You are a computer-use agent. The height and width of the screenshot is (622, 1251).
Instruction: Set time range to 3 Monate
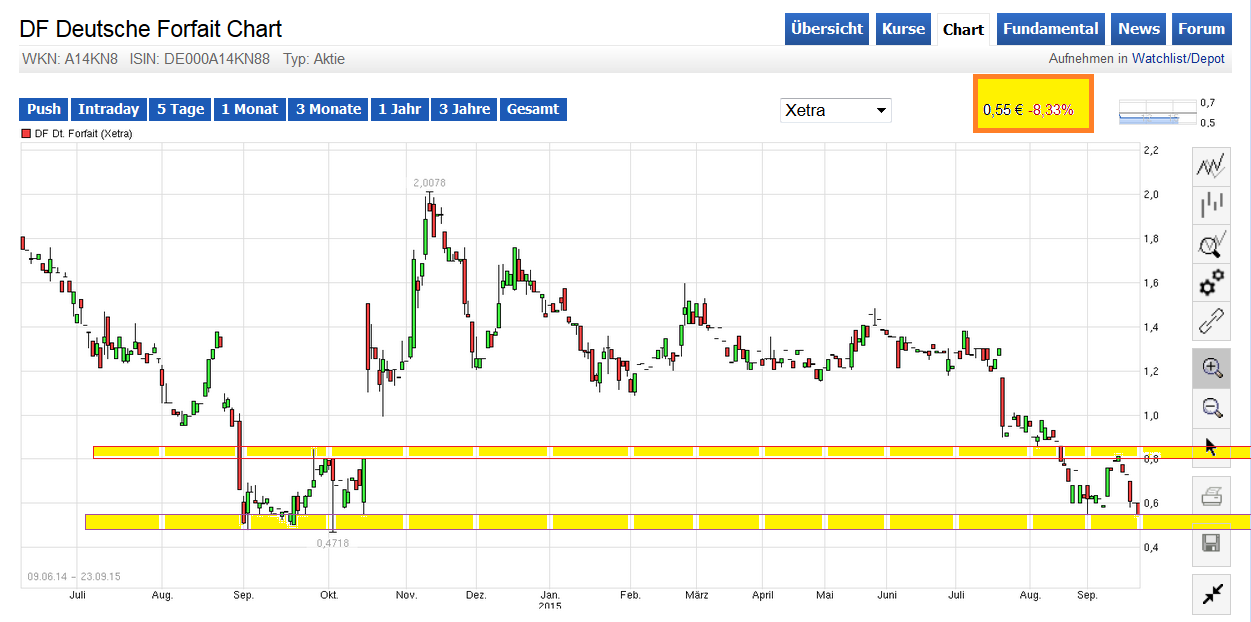click(328, 109)
